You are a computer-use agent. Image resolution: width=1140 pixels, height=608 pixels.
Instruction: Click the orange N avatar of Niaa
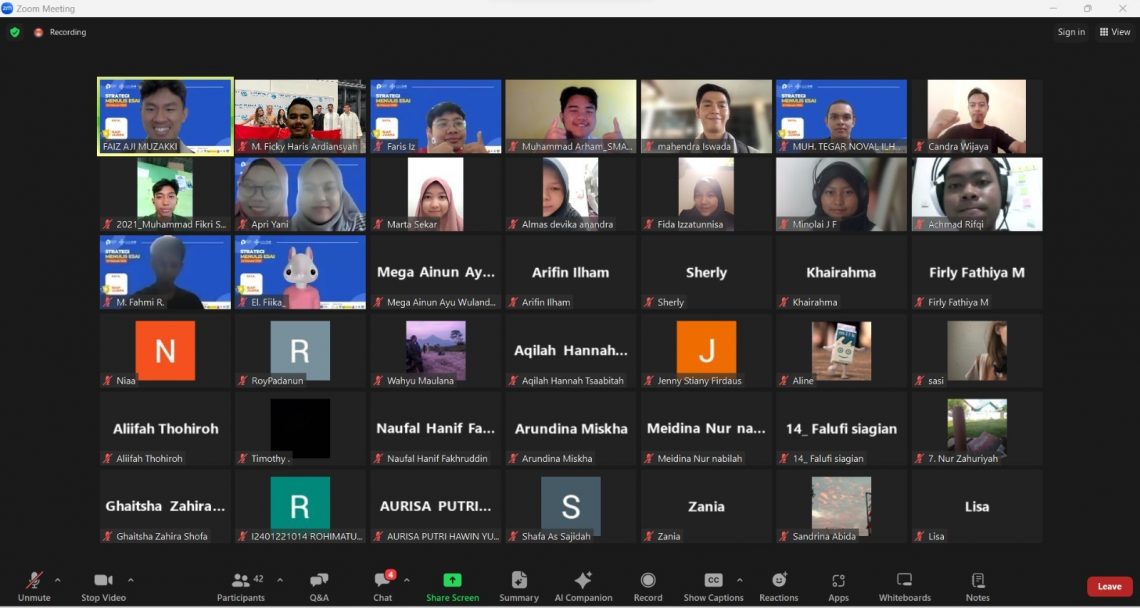(165, 351)
